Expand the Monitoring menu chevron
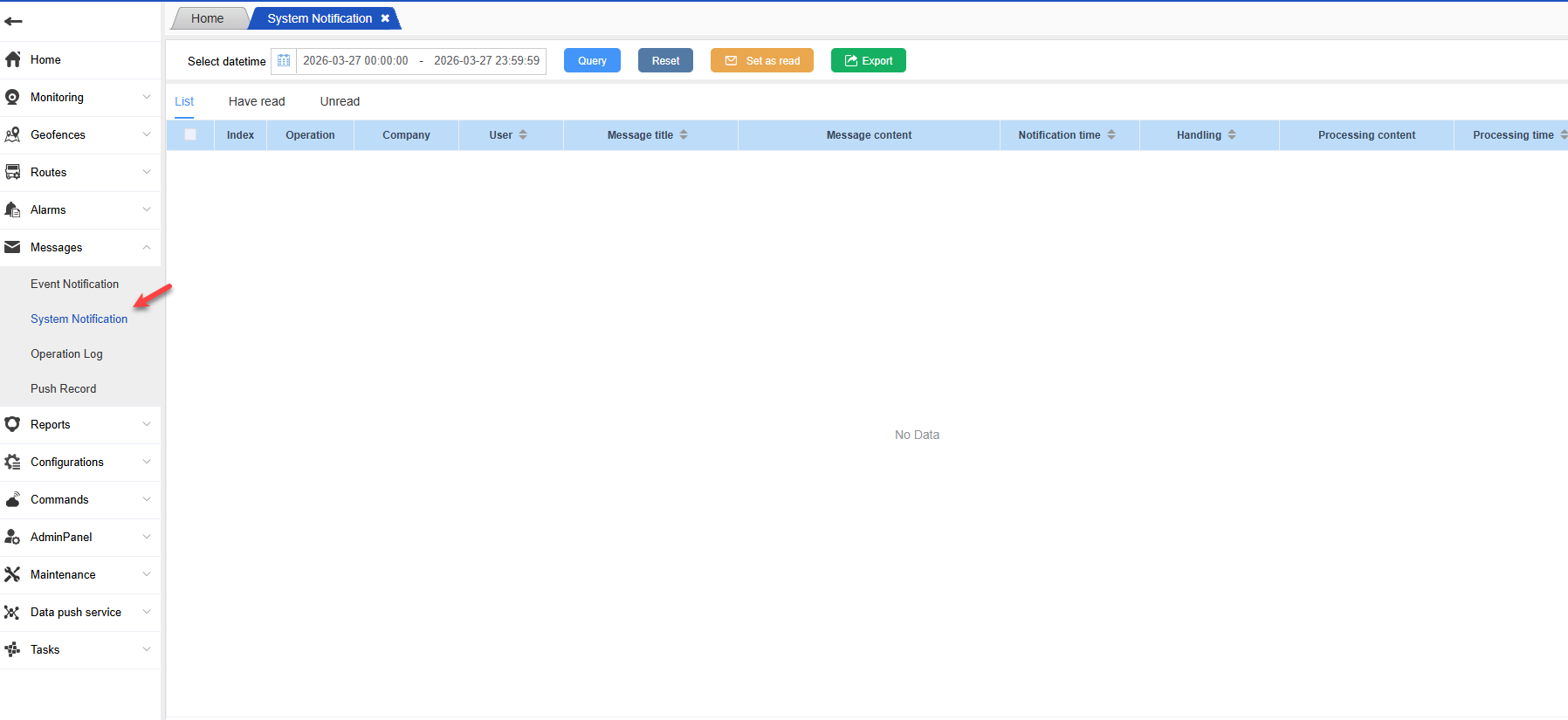 (x=147, y=97)
